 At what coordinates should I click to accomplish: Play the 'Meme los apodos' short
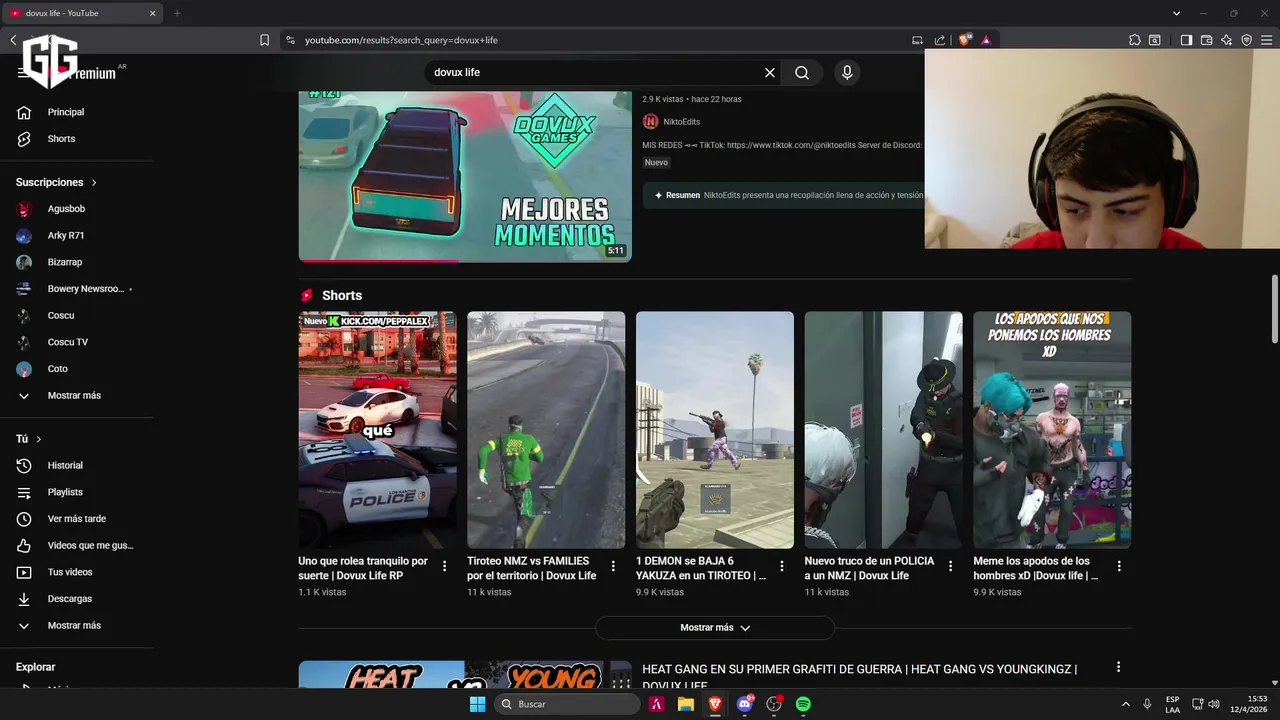[1052, 430]
